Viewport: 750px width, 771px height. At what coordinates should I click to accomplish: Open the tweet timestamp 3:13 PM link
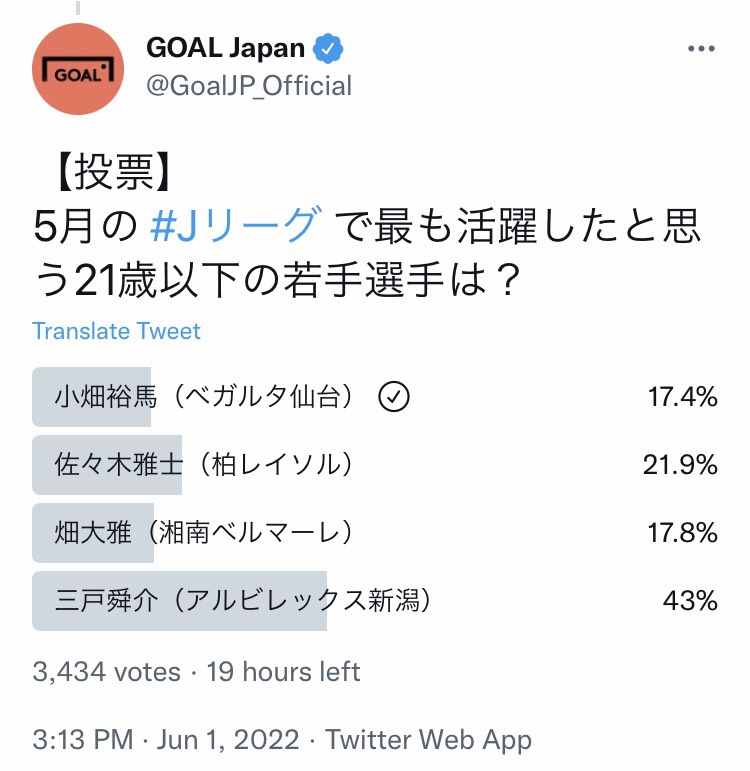(x=83, y=740)
